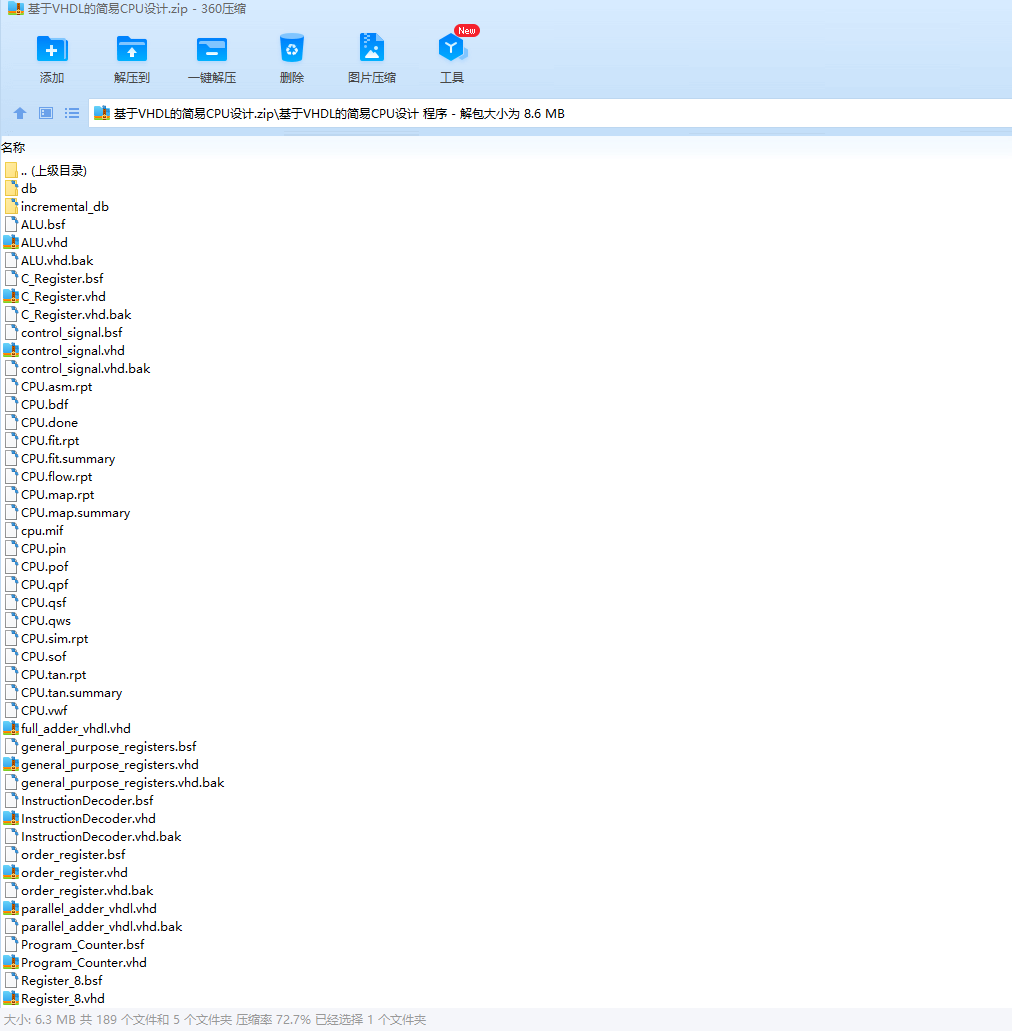The height and width of the screenshot is (1031, 1012).
Task: Select file CPU.pin
Action: click(43, 548)
